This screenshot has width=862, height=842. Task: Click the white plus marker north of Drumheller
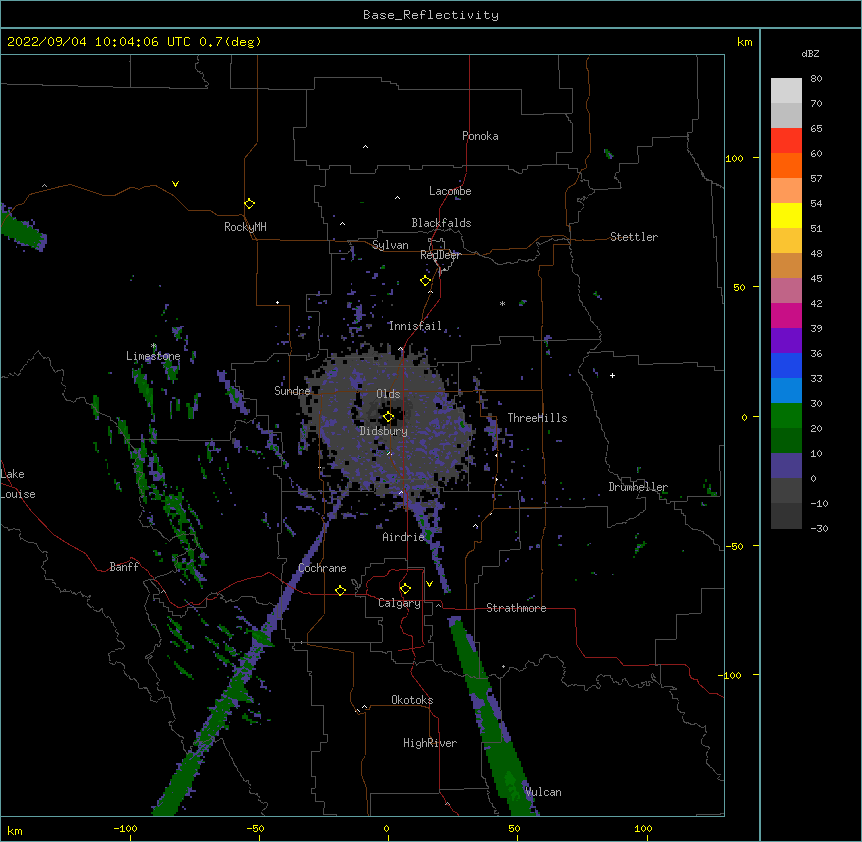pyautogui.click(x=612, y=375)
